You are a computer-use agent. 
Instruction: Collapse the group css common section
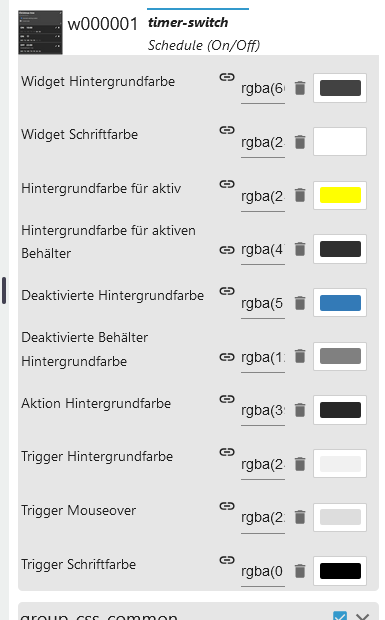click(x=362, y=616)
